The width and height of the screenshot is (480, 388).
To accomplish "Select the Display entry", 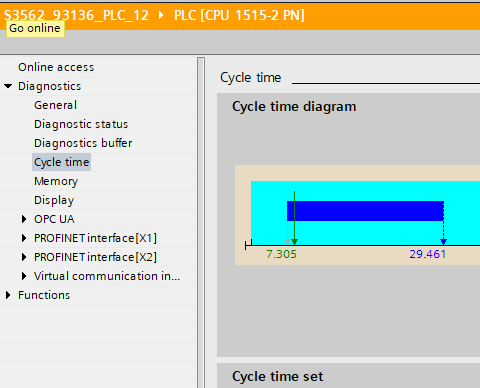I will (54, 200).
